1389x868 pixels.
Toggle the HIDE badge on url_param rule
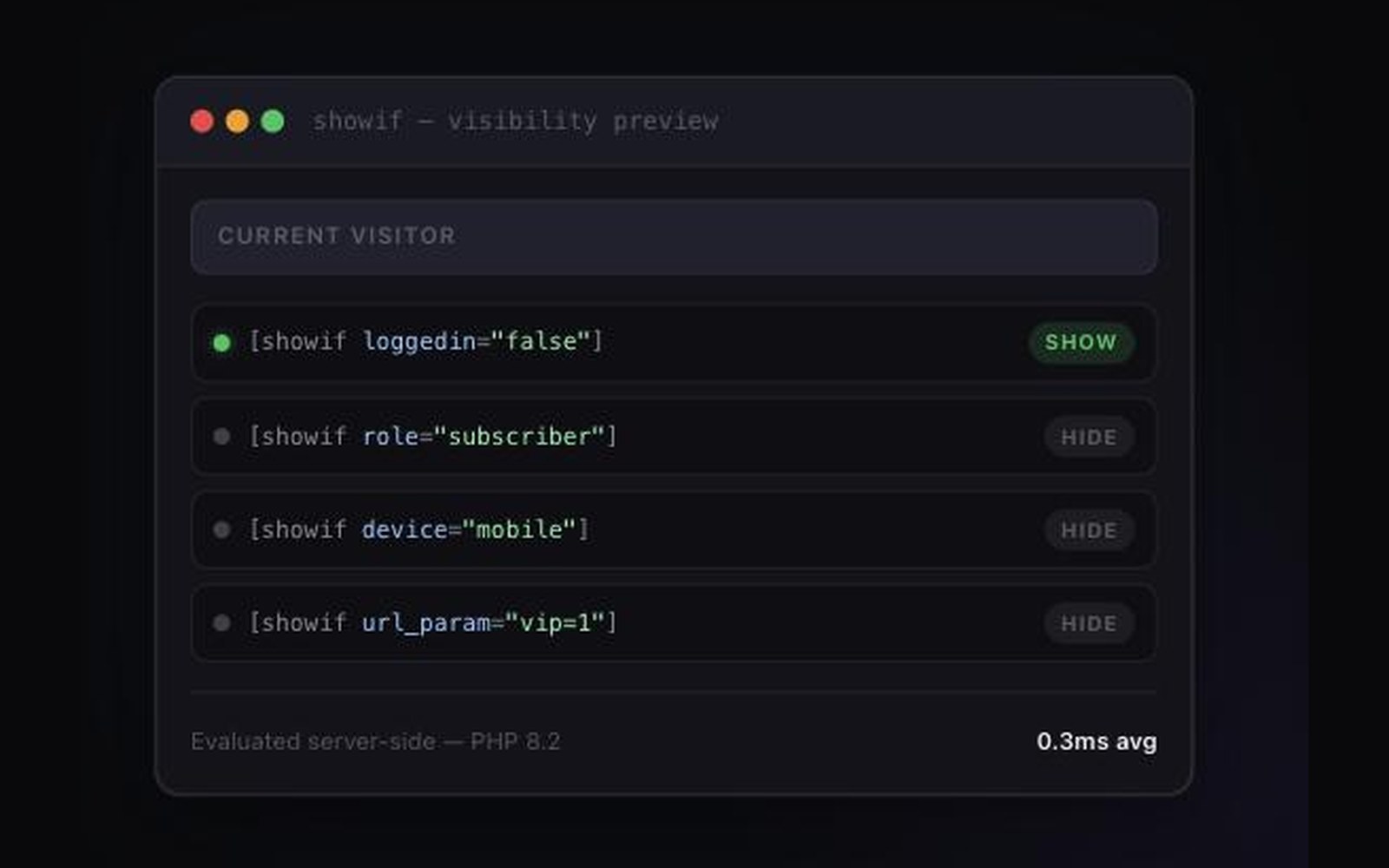(x=1089, y=623)
